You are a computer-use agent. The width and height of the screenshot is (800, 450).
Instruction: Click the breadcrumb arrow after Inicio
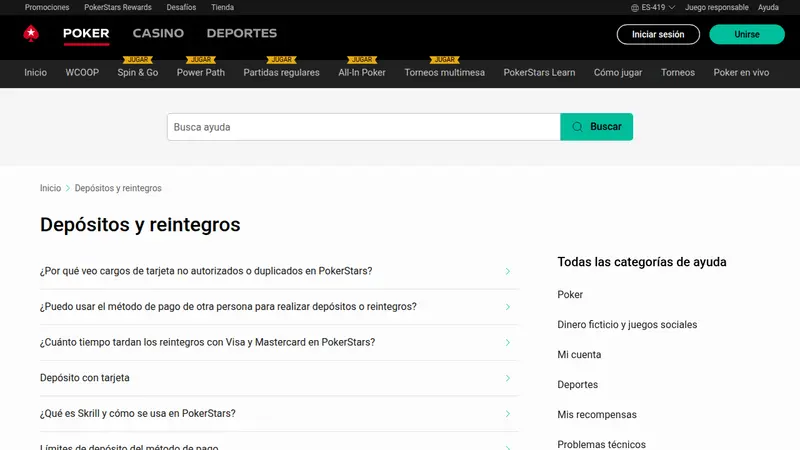coord(67,188)
